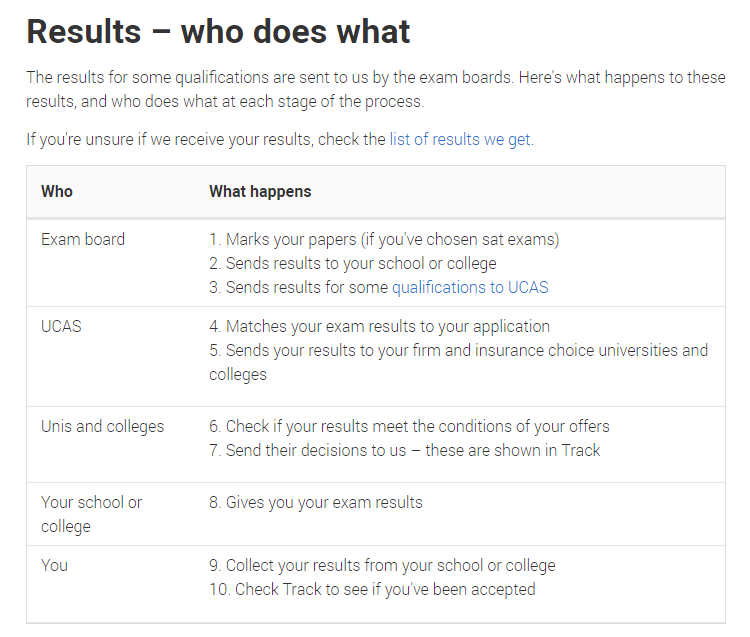This screenshot has width=750, height=637.
Task: Click the 'Unis and colleges' row label
Action: coord(102,427)
